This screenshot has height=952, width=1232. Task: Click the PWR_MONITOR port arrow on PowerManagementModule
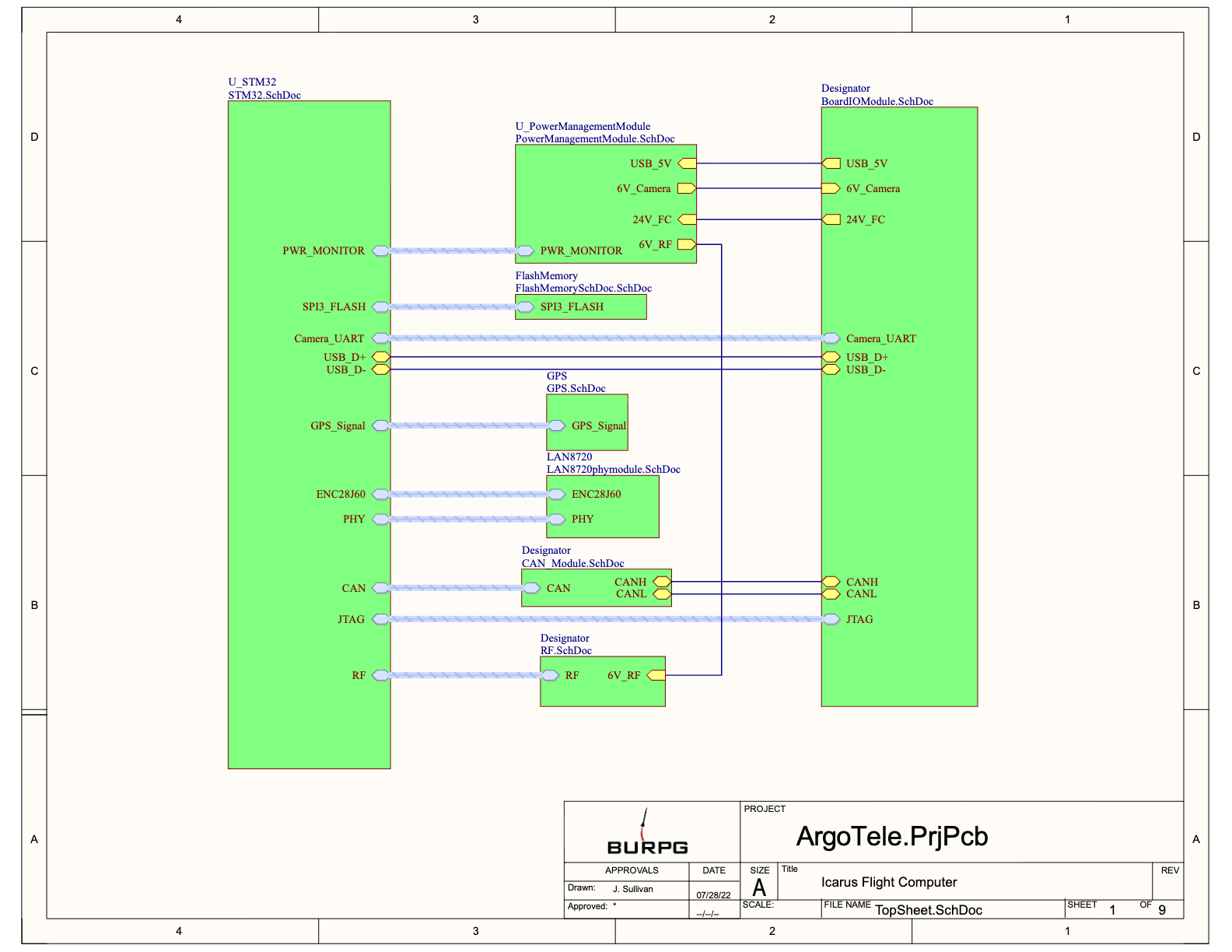point(525,250)
